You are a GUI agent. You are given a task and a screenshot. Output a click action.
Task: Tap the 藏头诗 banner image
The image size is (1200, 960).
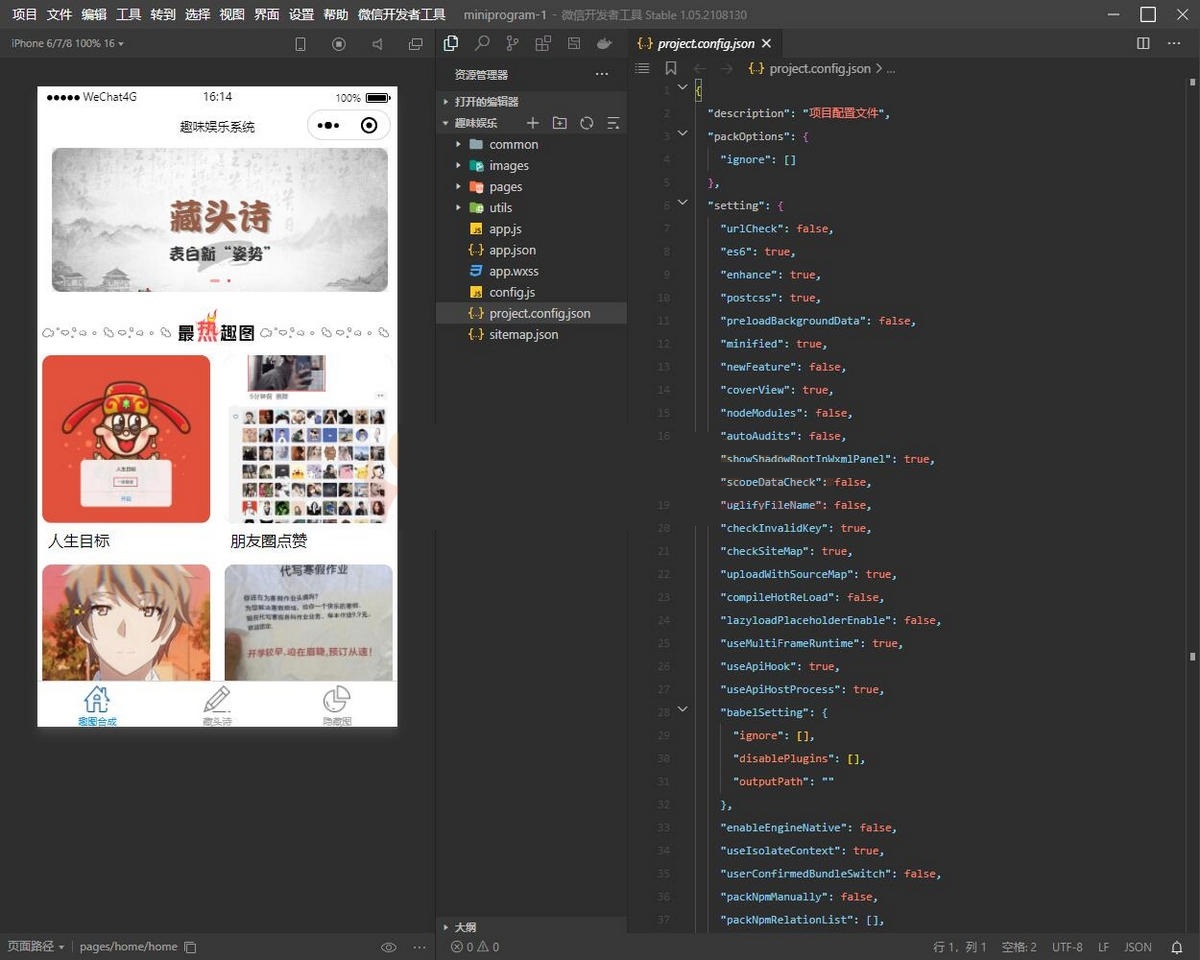tap(220, 220)
